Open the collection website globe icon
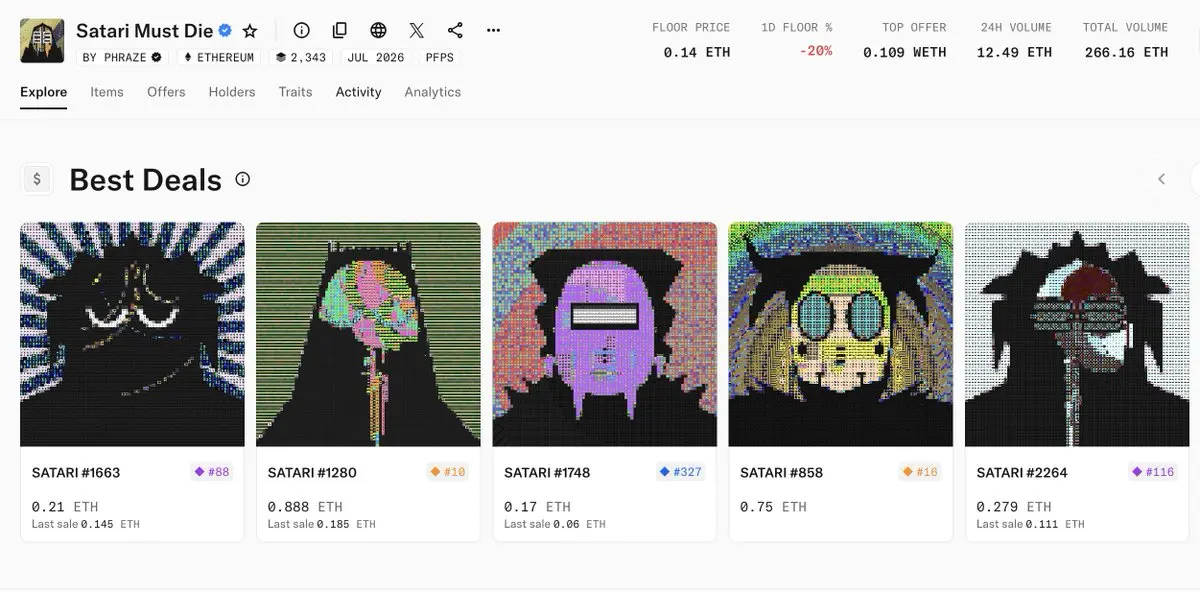 (378, 31)
